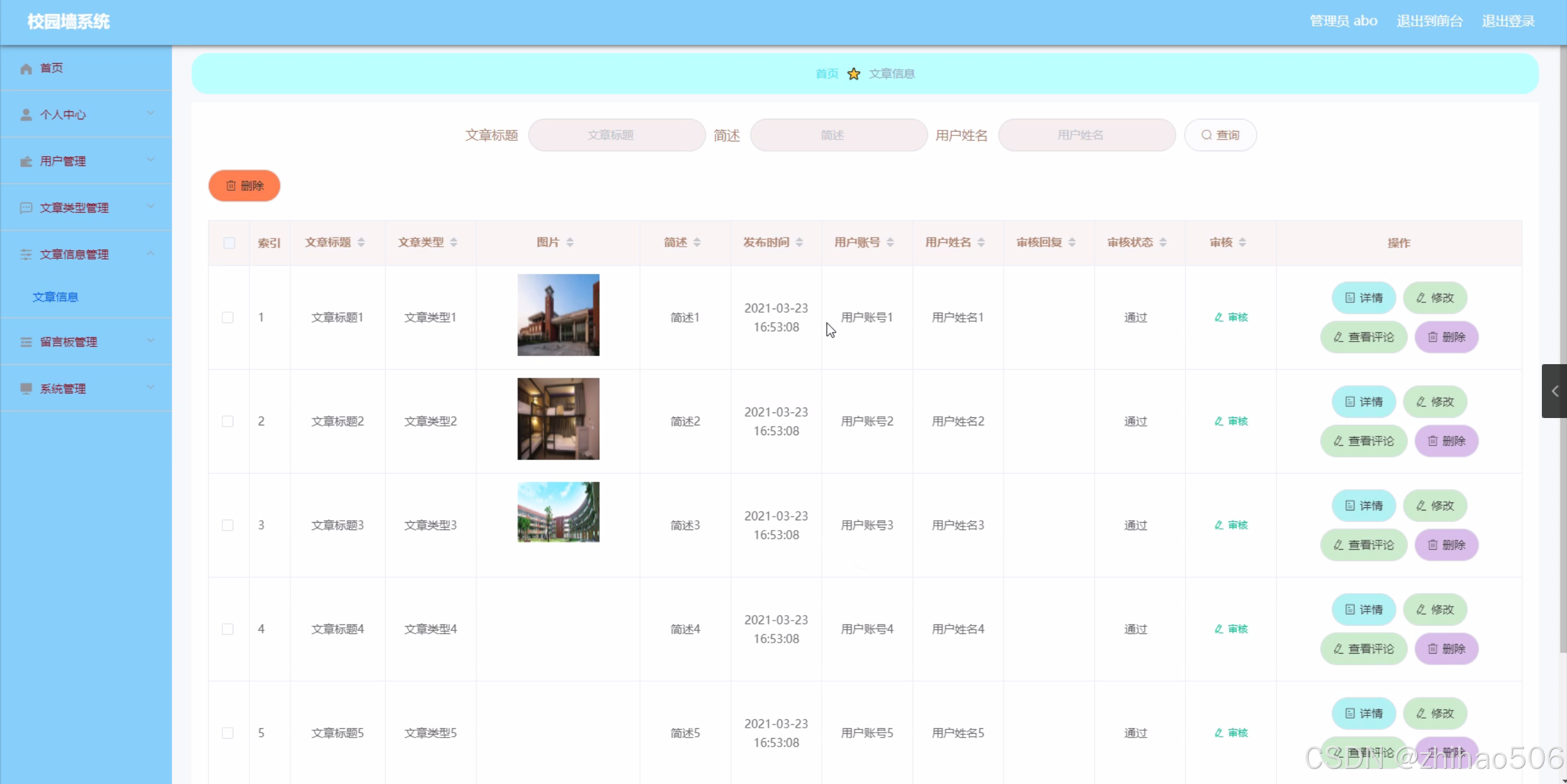The height and width of the screenshot is (784, 1567).
Task: Click the star icon in breadcrumb
Action: coord(854,74)
